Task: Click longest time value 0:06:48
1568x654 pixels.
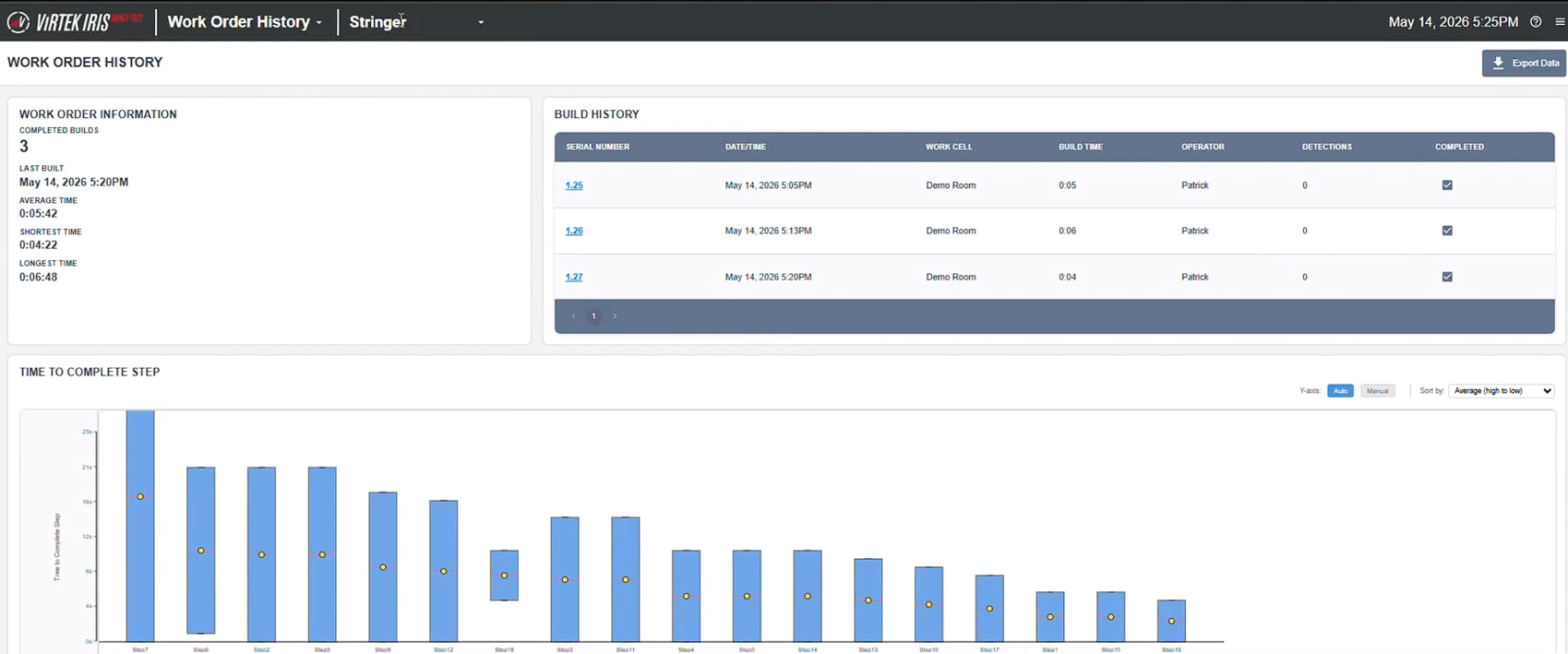Action: point(39,277)
